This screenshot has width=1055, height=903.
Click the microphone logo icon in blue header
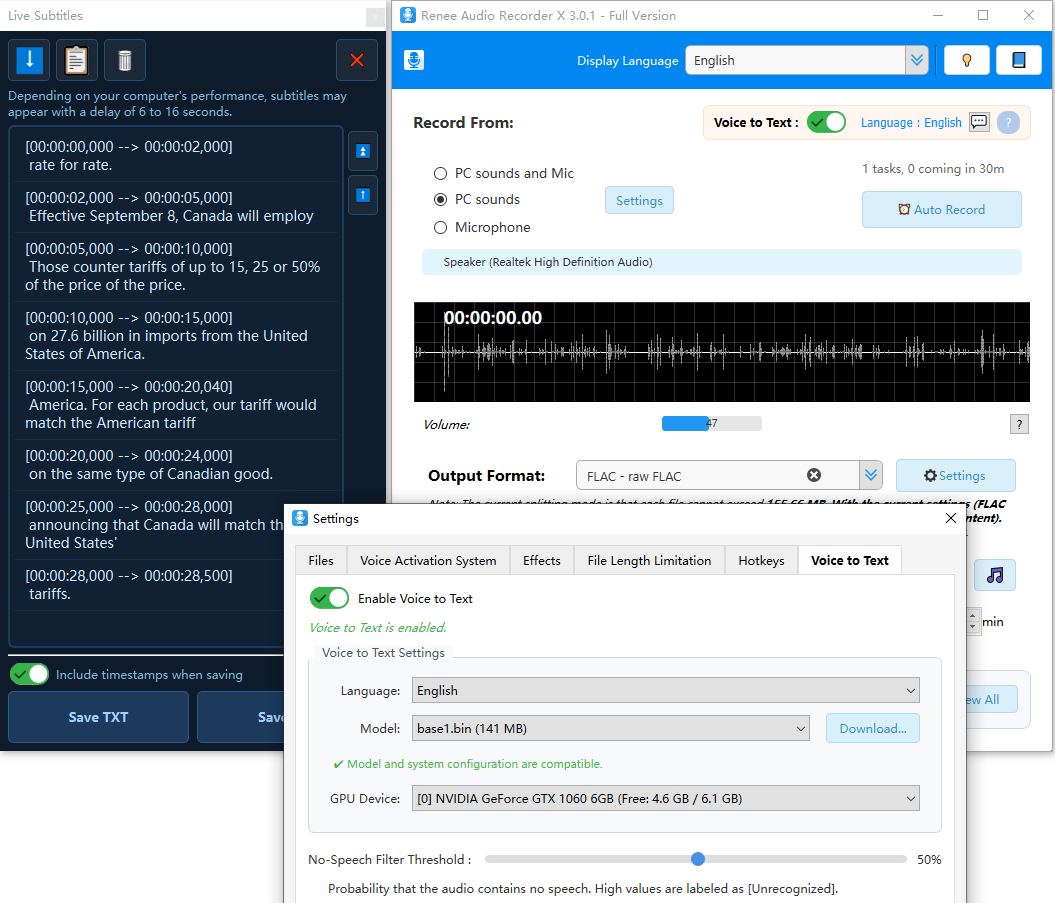click(x=414, y=60)
